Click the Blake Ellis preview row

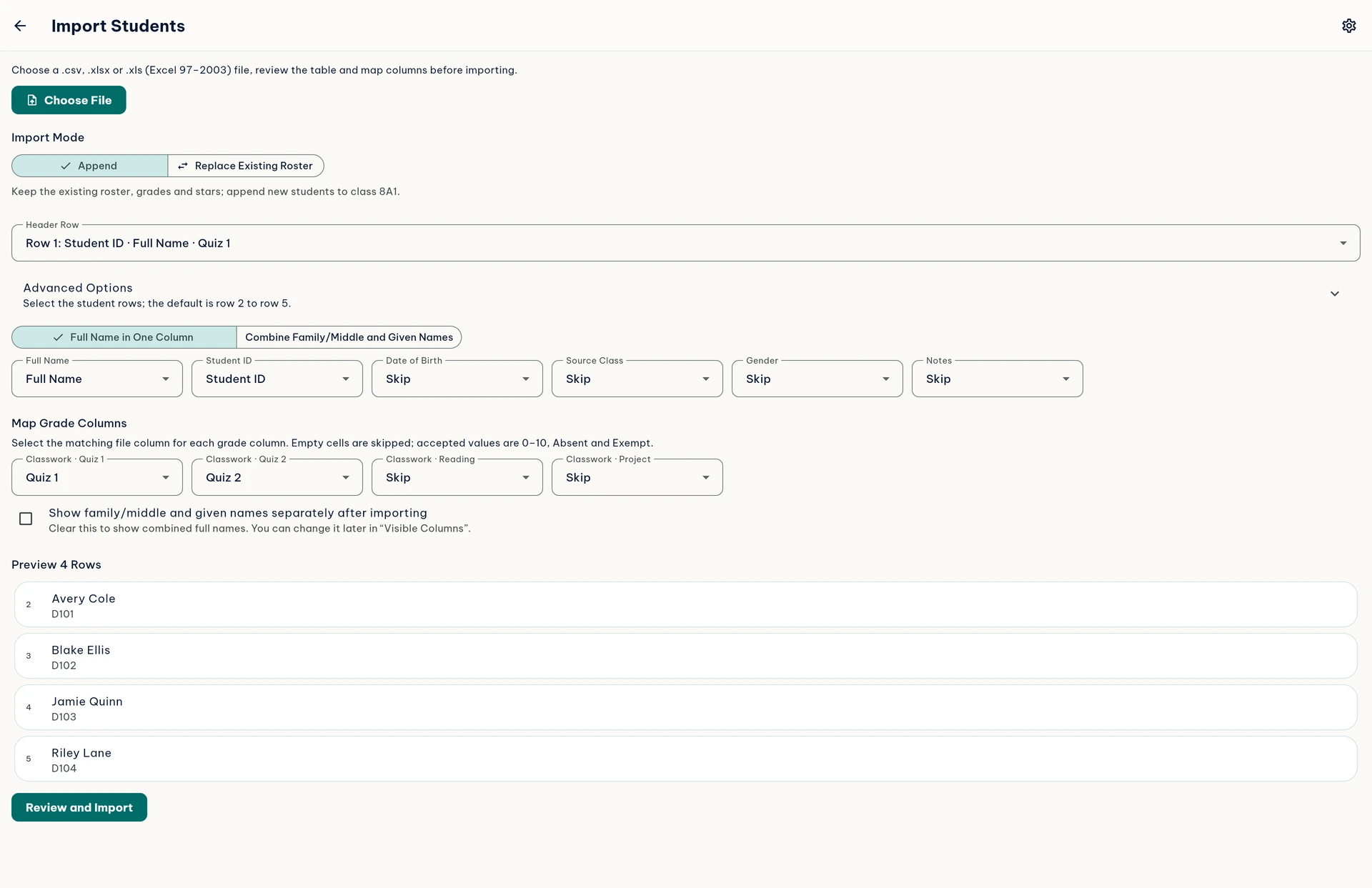pyautogui.click(x=685, y=656)
